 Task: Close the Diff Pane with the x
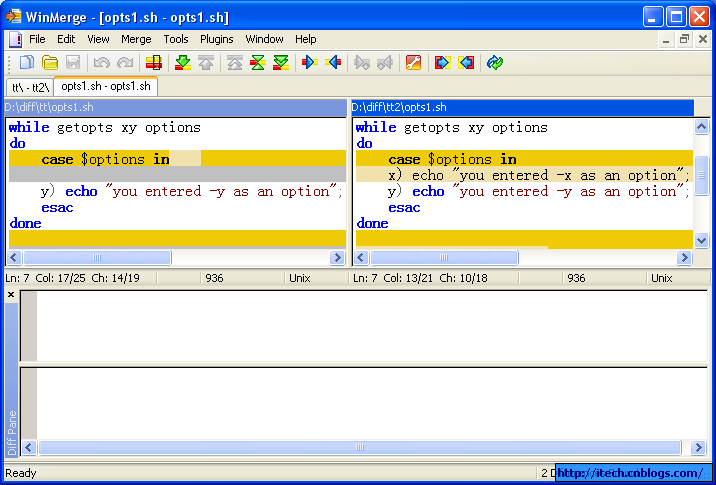pos(11,295)
